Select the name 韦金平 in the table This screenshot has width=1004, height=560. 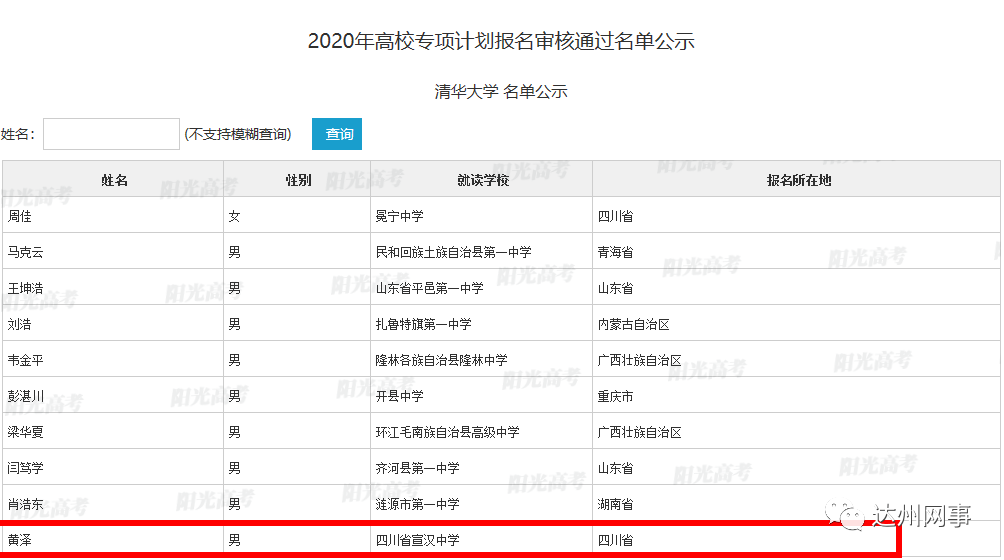pyautogui.click(x=26, y=360)
